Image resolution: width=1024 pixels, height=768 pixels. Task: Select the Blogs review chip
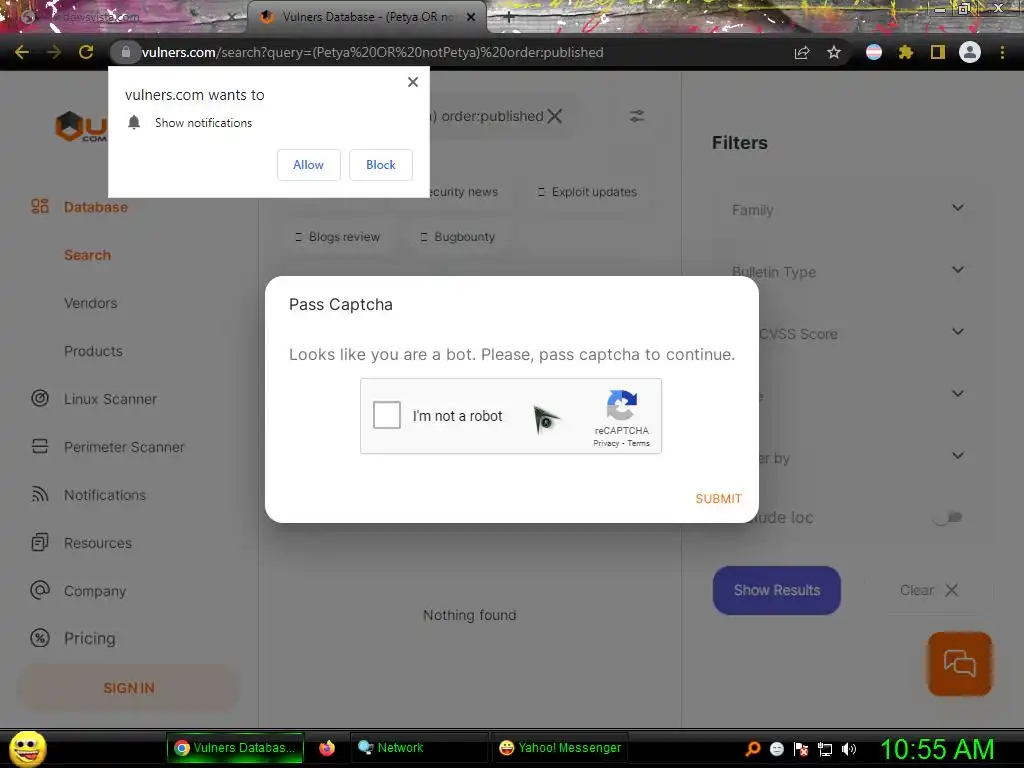tap(338, 236)
